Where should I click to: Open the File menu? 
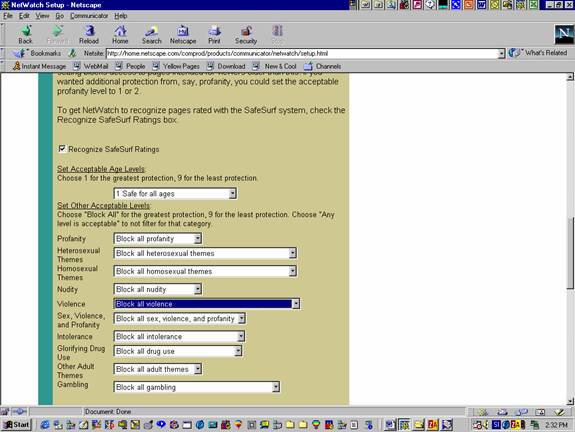(x=8, y=16)
